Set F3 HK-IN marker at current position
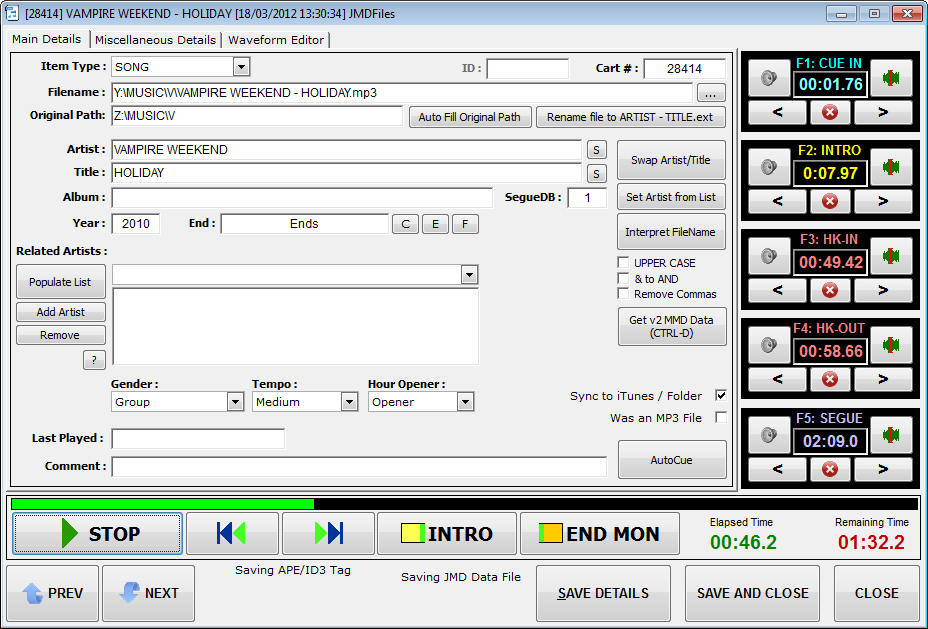This screenshot has width=928, height=629. tap(891, 256)
